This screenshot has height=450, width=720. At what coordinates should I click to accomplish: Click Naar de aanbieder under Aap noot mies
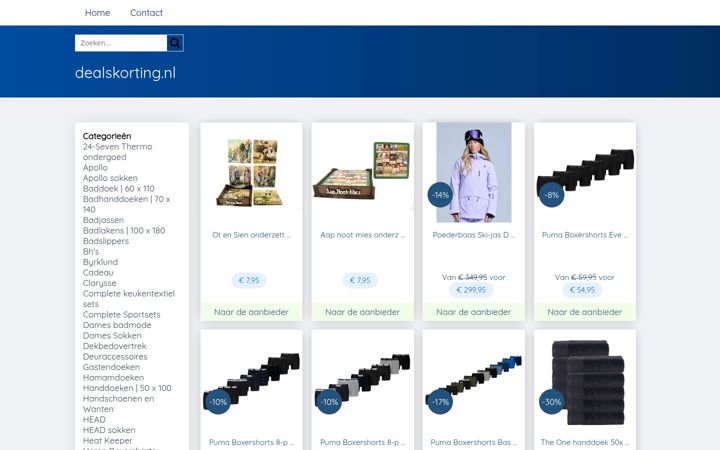click(362, 312)
